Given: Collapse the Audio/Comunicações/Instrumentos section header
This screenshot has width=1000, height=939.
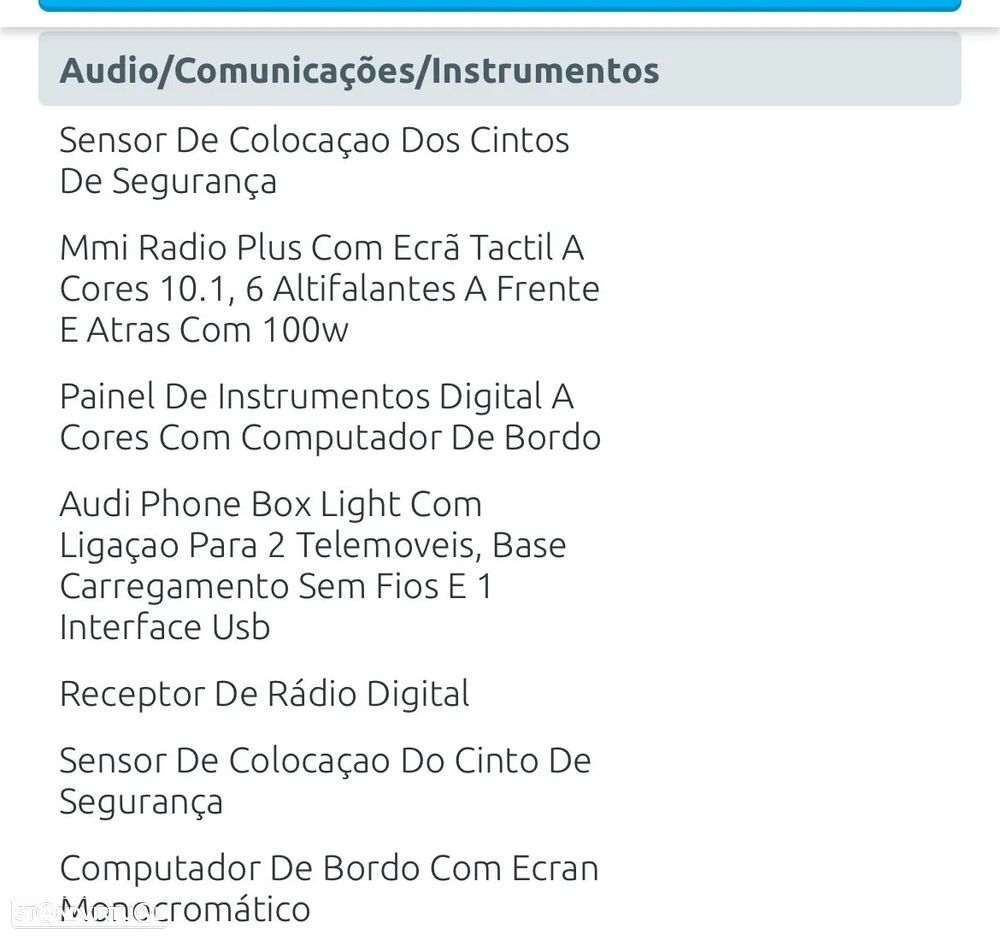Looking at the screenshot, I should pyautogui.click(x=499, y=70).
